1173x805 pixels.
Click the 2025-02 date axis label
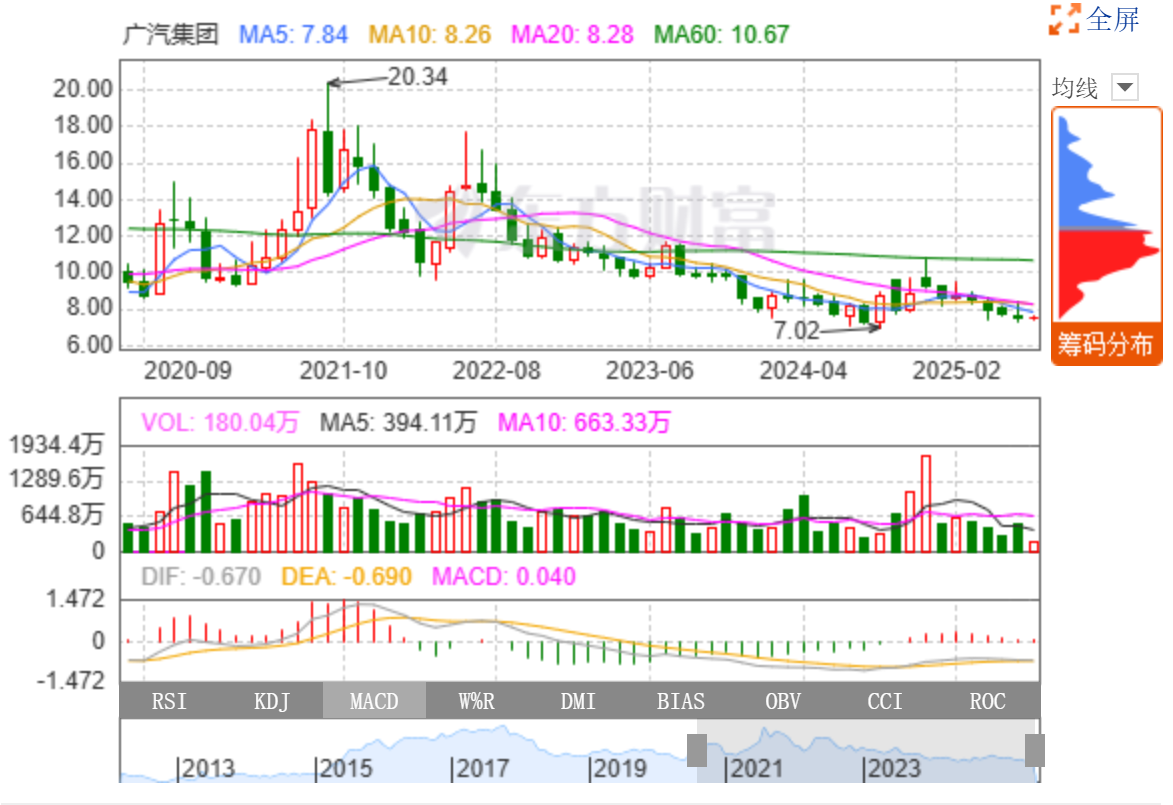(x=957, y=370)
